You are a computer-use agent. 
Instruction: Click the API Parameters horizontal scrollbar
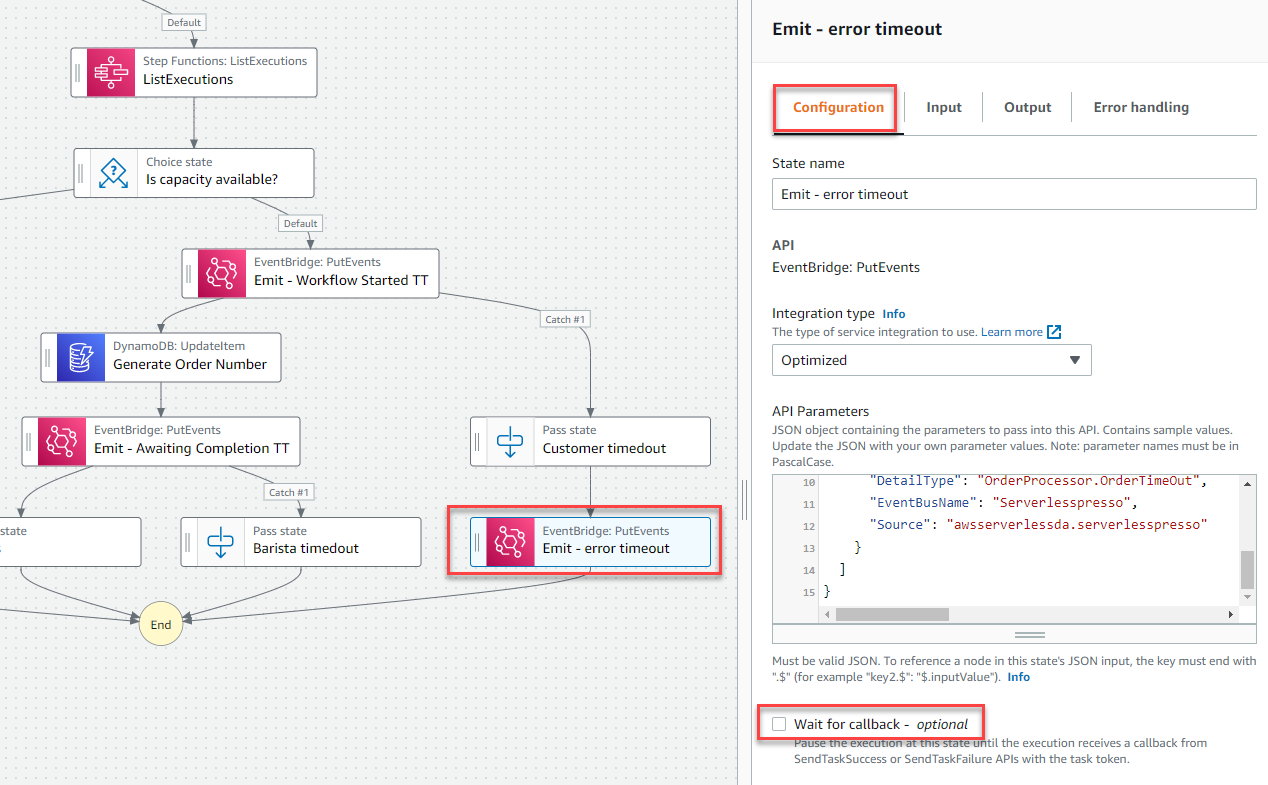(x=1028, y=613)
